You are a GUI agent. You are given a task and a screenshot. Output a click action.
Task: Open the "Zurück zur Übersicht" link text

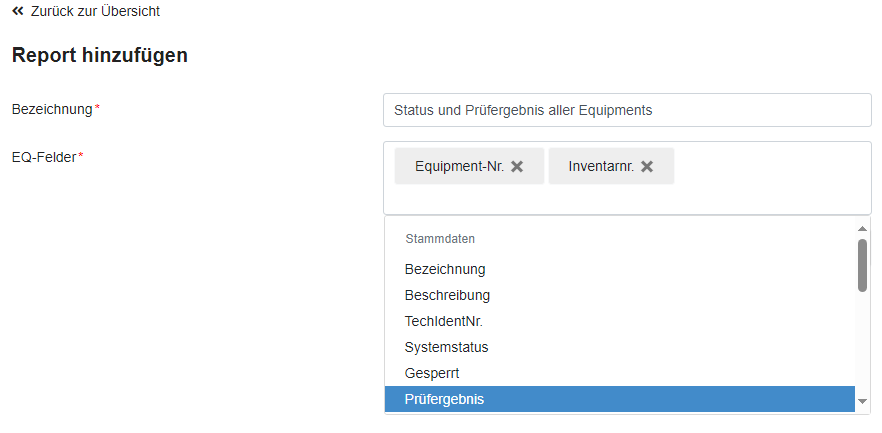[95, 11]
